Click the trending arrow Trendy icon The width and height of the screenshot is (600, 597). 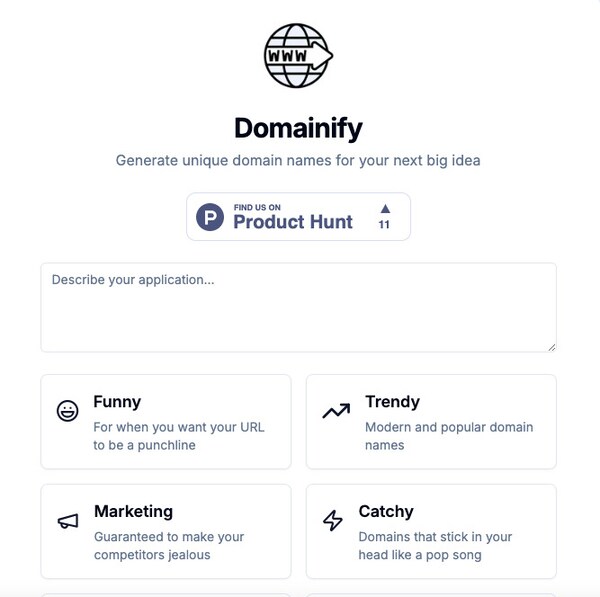click(x=335, y=411)
